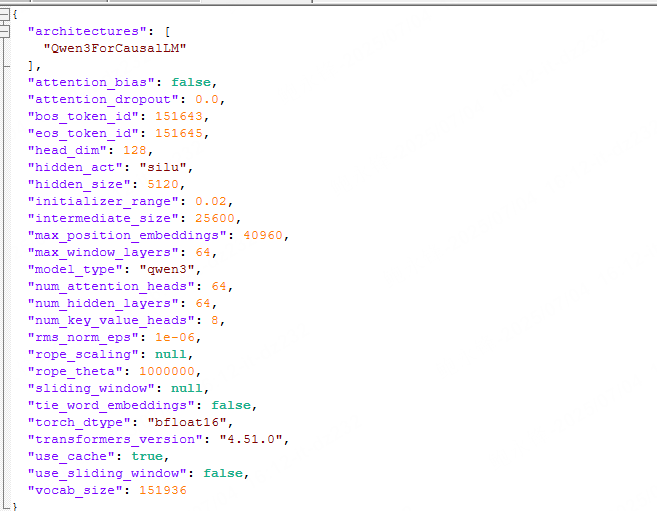
Task: Click rms_norm_eps value 1e-06
Action: [175, 338]
